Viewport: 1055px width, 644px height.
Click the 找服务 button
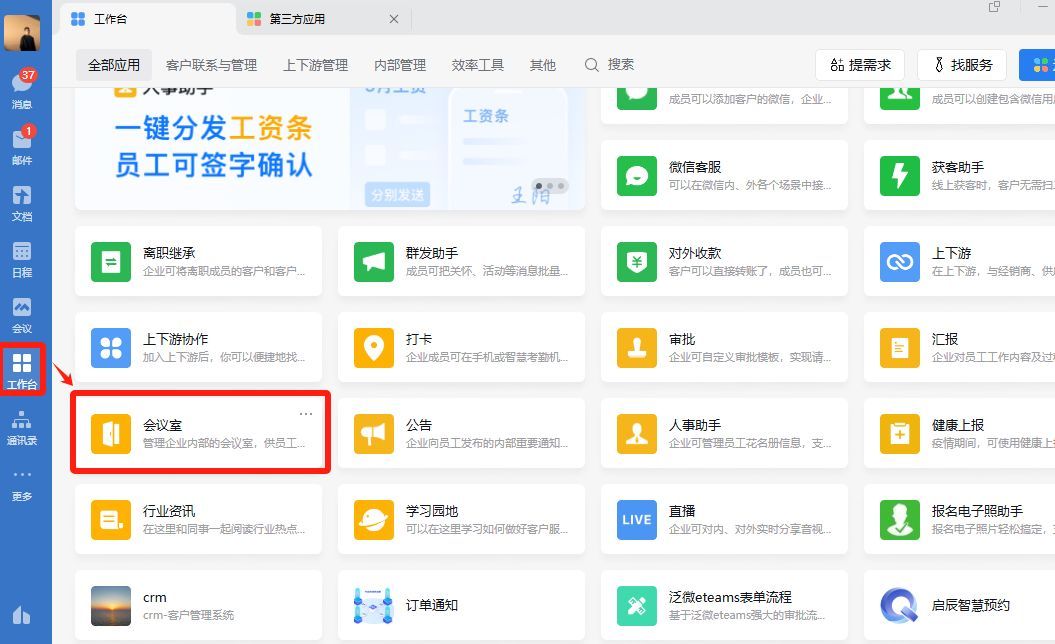click(x=961, y=65)
